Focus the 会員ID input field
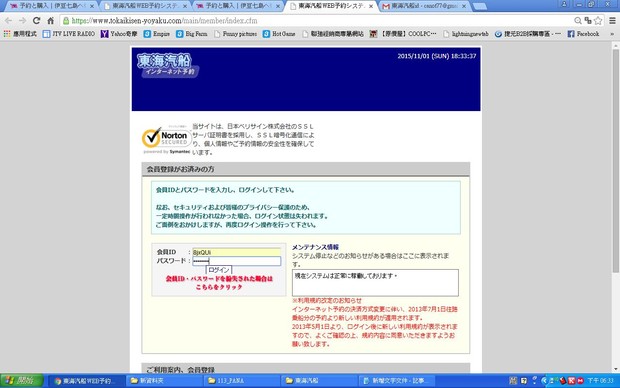 click(236, 252)
